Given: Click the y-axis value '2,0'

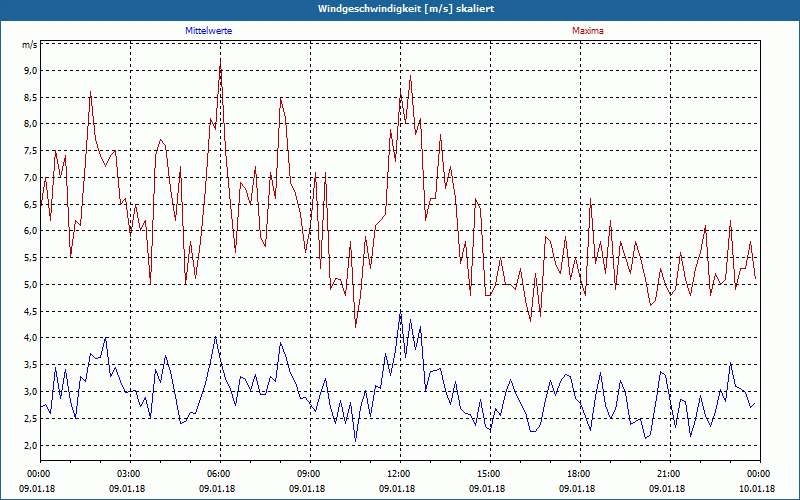Looking at the screenshot, I should pos(31,445).
